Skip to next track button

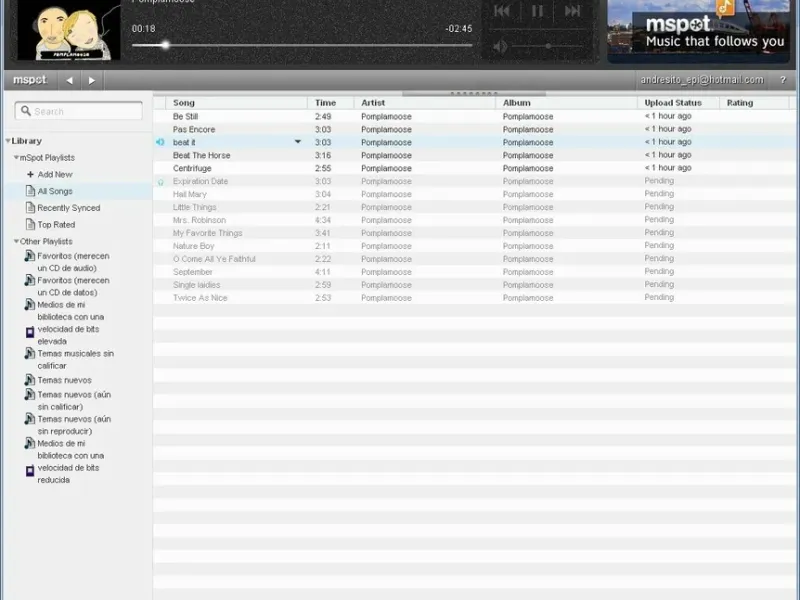572,11
